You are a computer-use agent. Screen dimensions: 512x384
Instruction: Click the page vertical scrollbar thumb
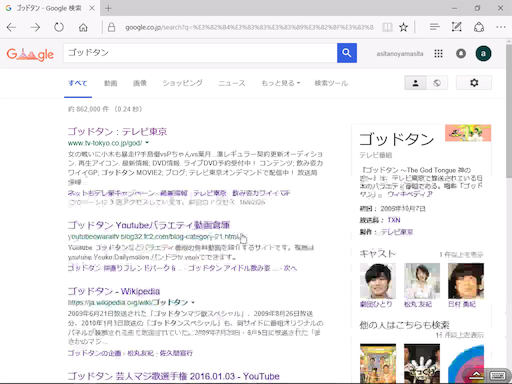point(509,112)
